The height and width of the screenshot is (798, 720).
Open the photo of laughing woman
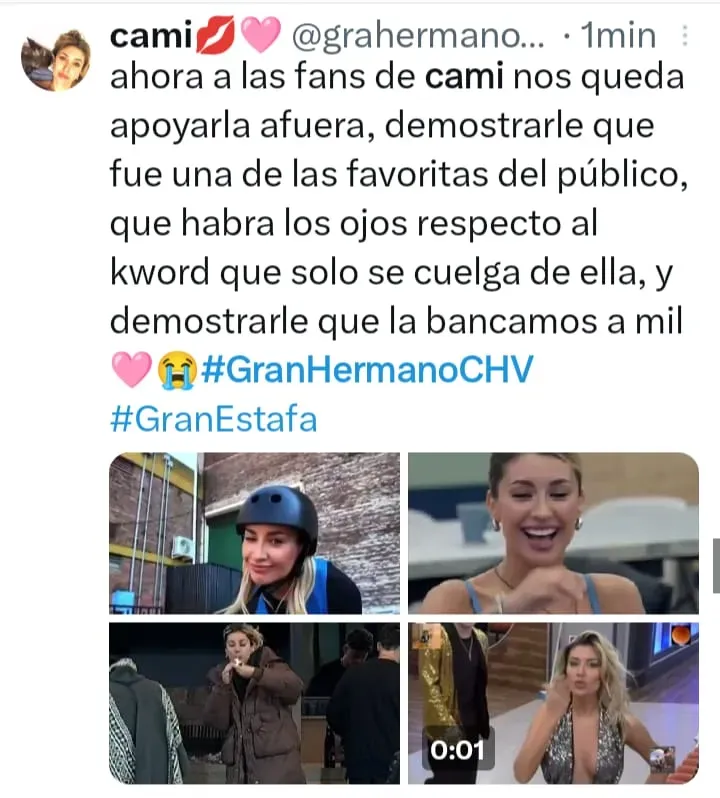coord(553,533)
